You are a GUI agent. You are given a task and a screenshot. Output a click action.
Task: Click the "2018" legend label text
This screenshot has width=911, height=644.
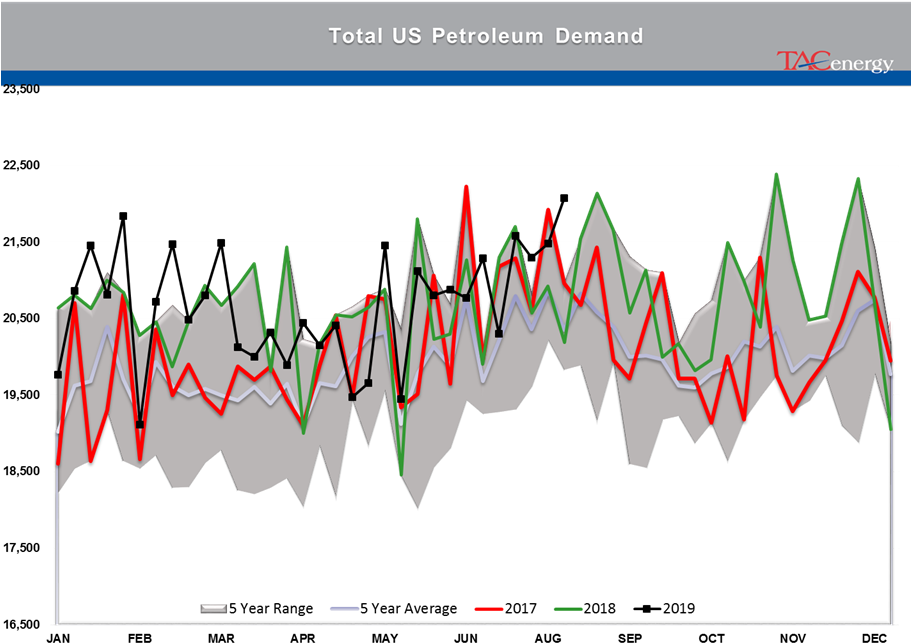pyautogui.click(x=601, y=608)
